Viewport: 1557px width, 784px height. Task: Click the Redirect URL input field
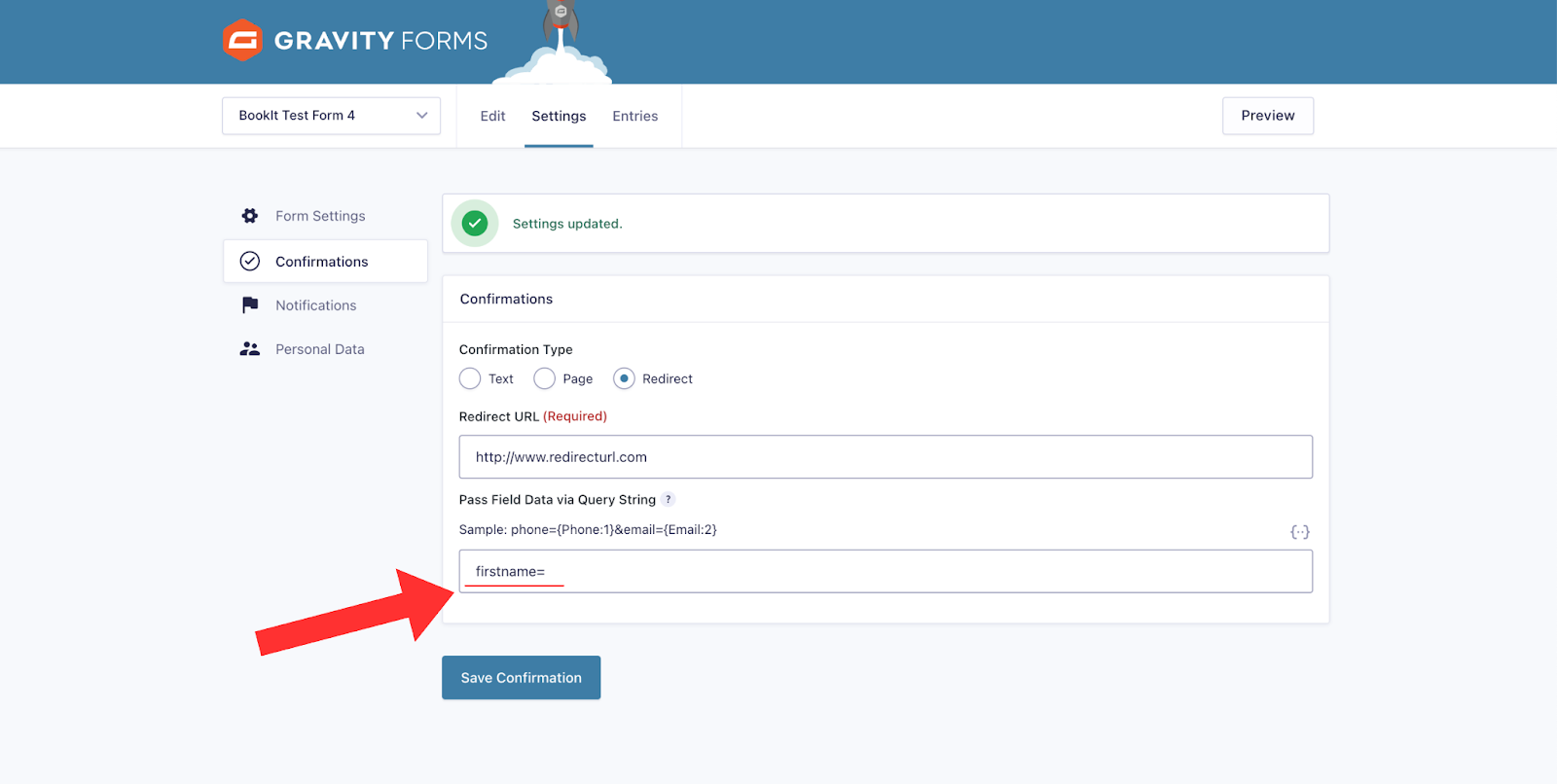(886, 457)
